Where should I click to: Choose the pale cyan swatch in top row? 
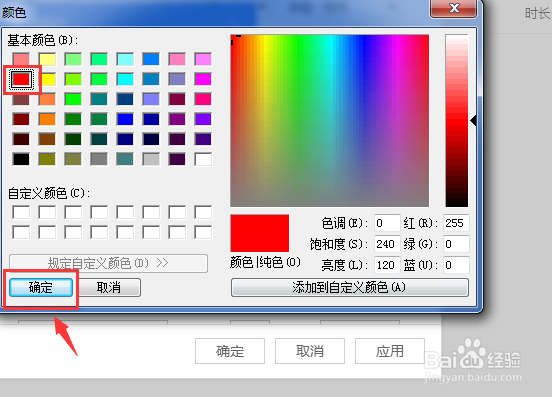click(x=125, y=59)
